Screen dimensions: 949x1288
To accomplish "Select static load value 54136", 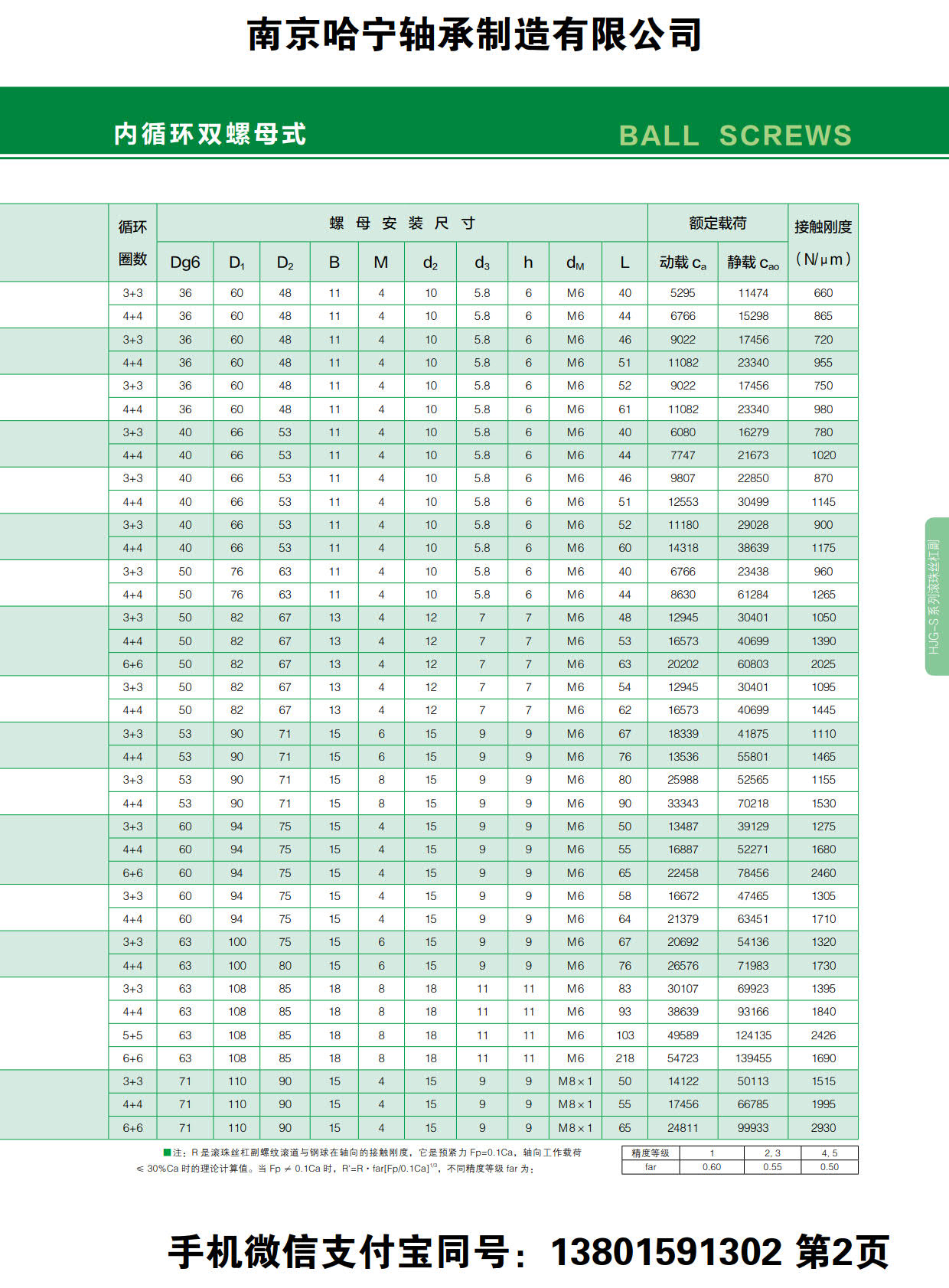I will click(x=753, y=942).
